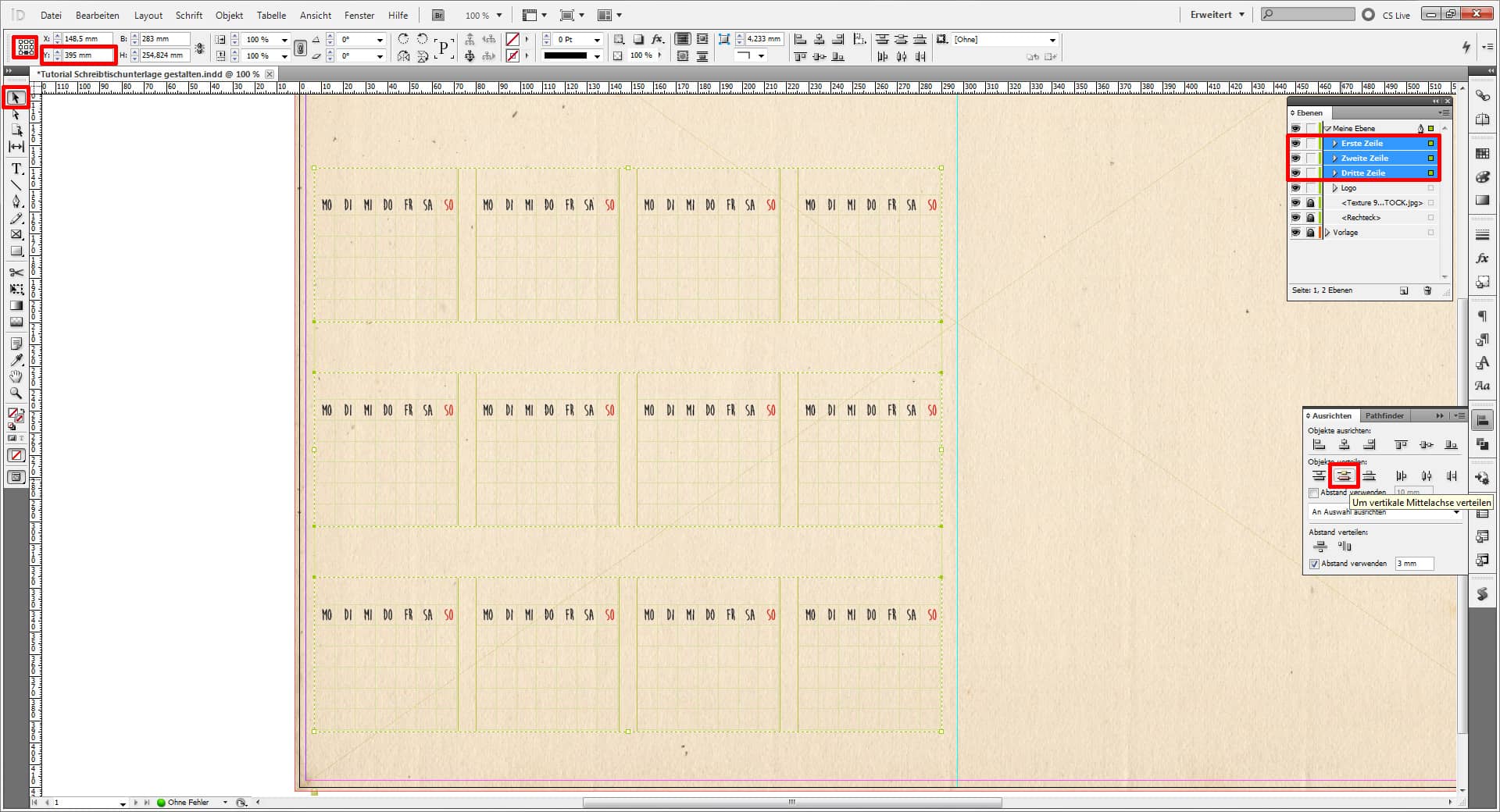
Task: Expand the Erste Zeile layer group
Action: pos(1334,144)
